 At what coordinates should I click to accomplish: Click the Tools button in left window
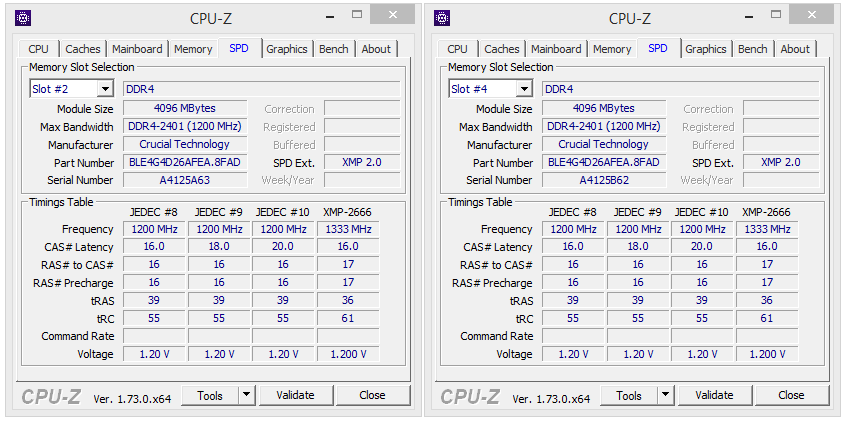210,395
